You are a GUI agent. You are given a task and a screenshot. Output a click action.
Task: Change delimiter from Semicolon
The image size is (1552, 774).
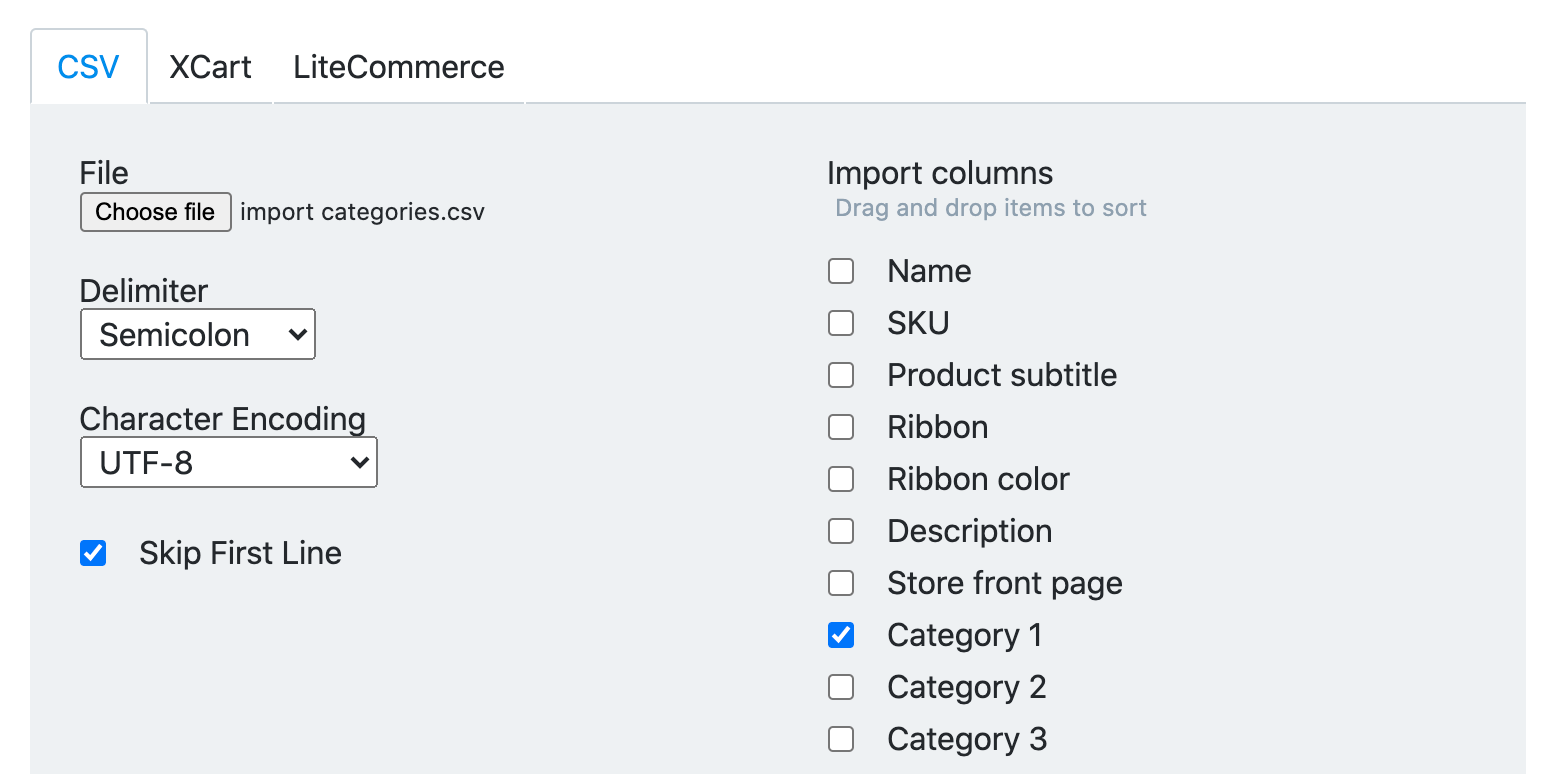197,334
